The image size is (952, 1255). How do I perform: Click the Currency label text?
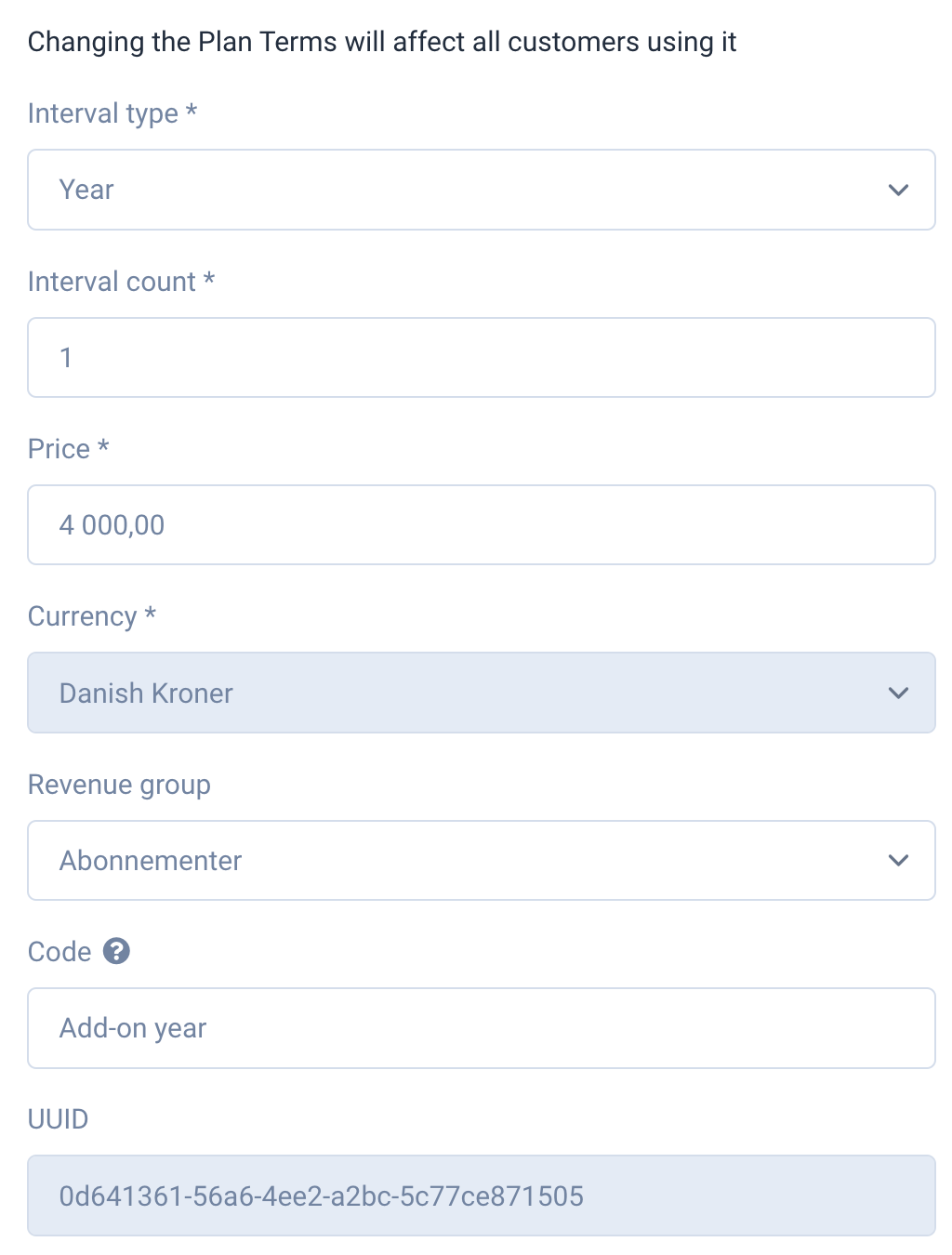point(82,617)
